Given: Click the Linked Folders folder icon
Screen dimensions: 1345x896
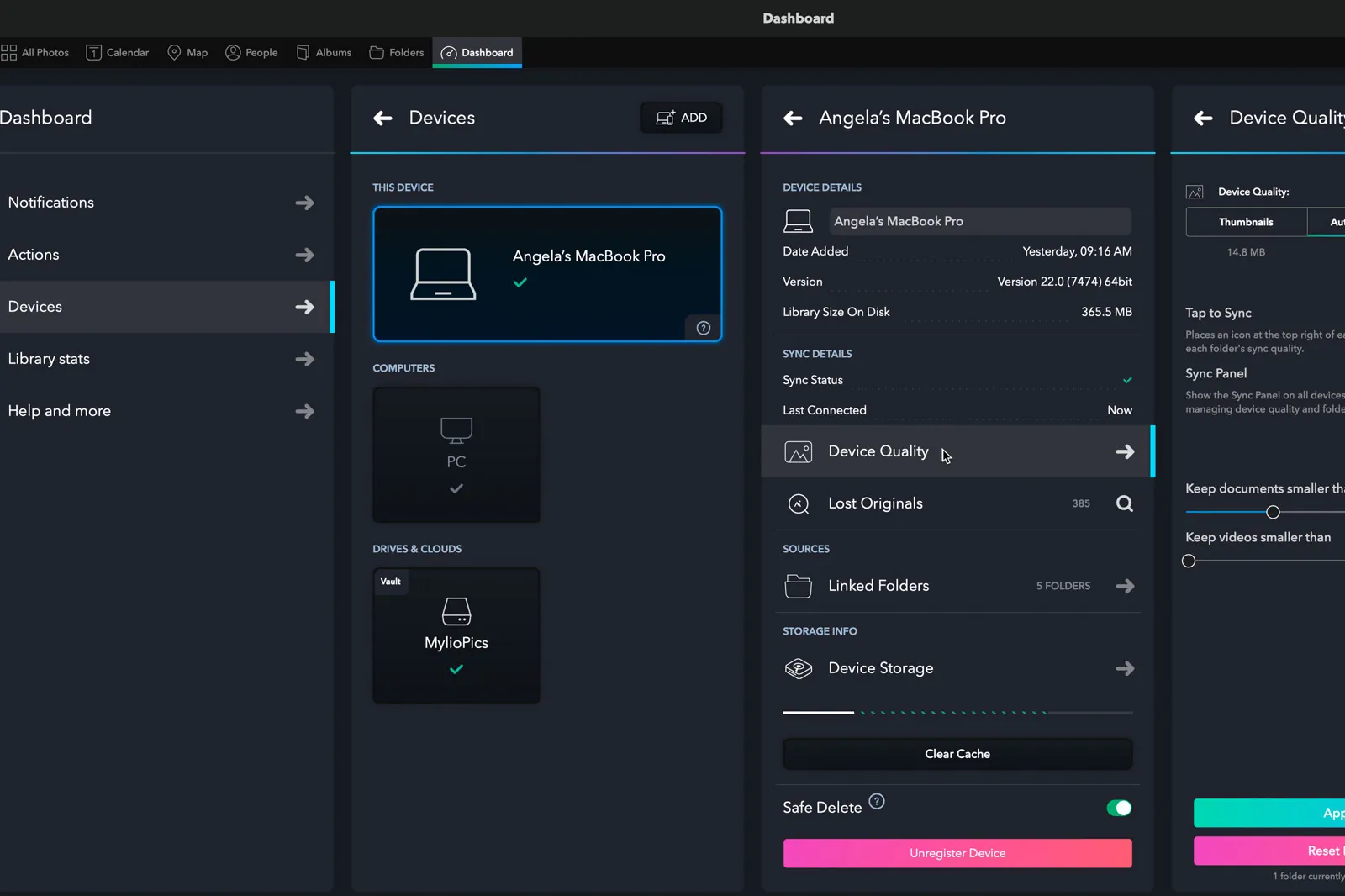Looking at the screenshot, I should (x=798, y=586).
